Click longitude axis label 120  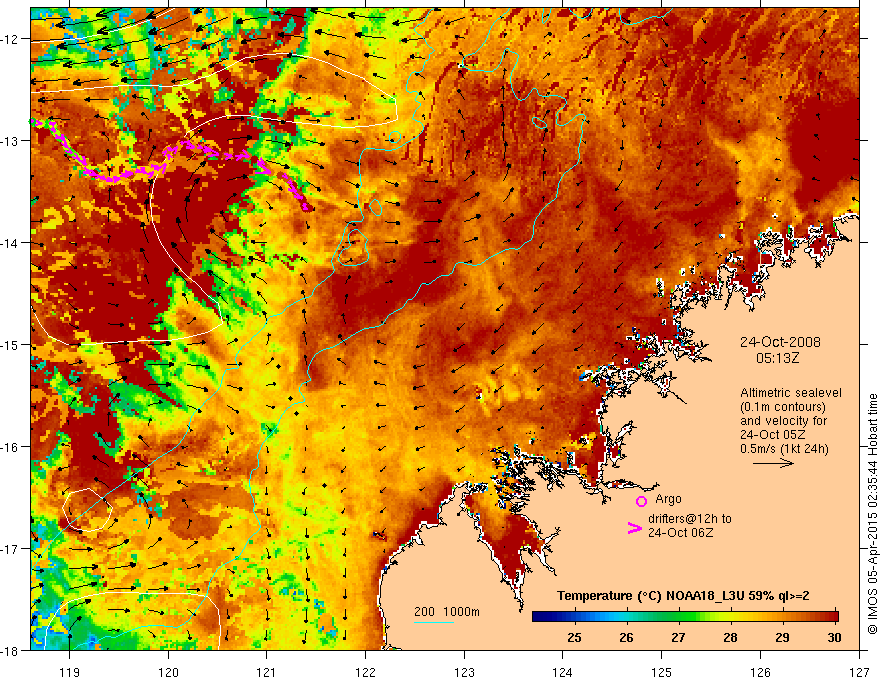tap(168, 672)
